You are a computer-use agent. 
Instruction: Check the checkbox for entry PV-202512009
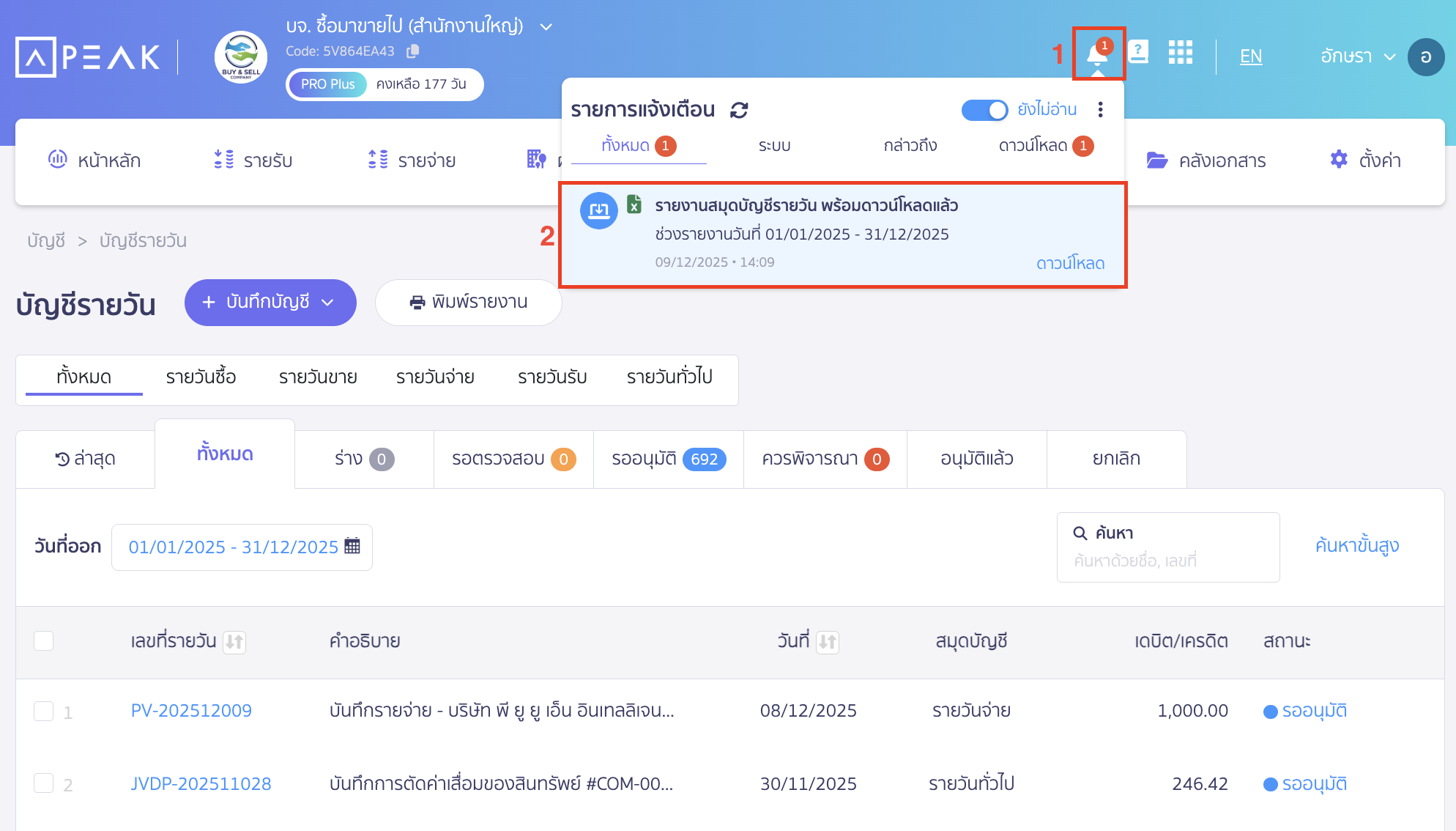tap(43, 710)
